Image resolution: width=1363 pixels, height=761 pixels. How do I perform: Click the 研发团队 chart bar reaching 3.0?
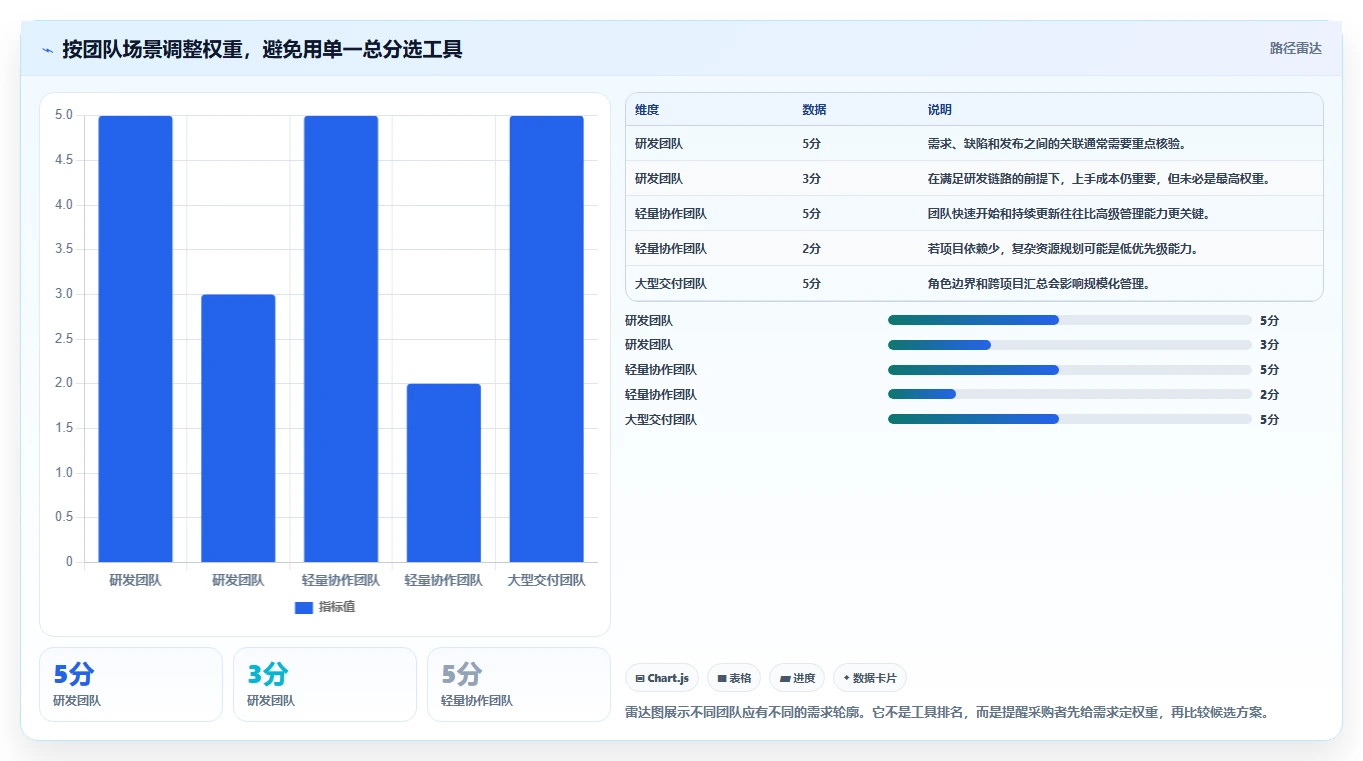(238, 428)
